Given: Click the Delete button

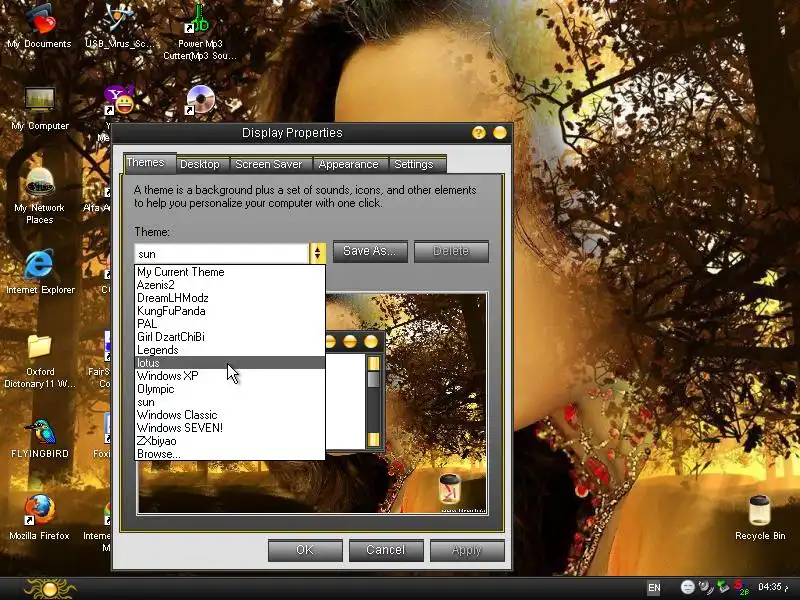Looking at the screenshot, I should tap(451, 251).
